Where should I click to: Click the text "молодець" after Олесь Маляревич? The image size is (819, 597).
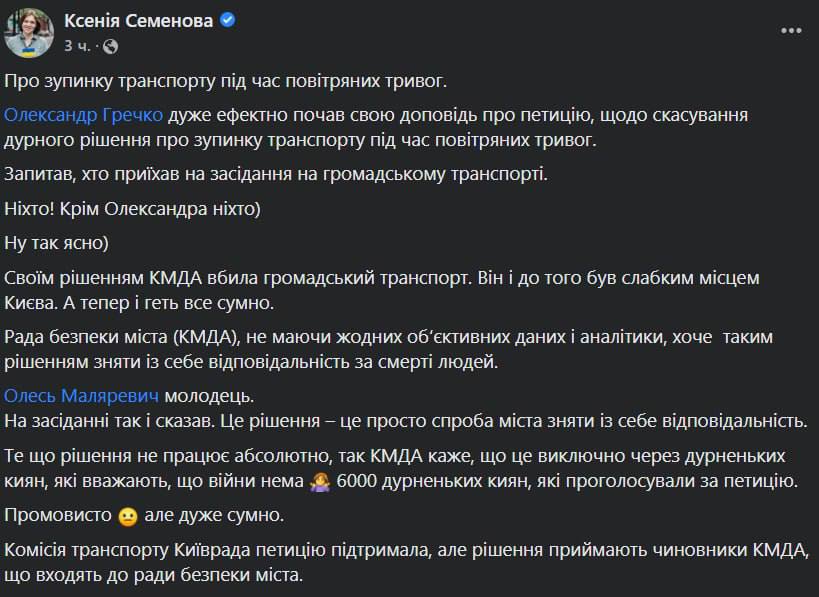[200, 395]
